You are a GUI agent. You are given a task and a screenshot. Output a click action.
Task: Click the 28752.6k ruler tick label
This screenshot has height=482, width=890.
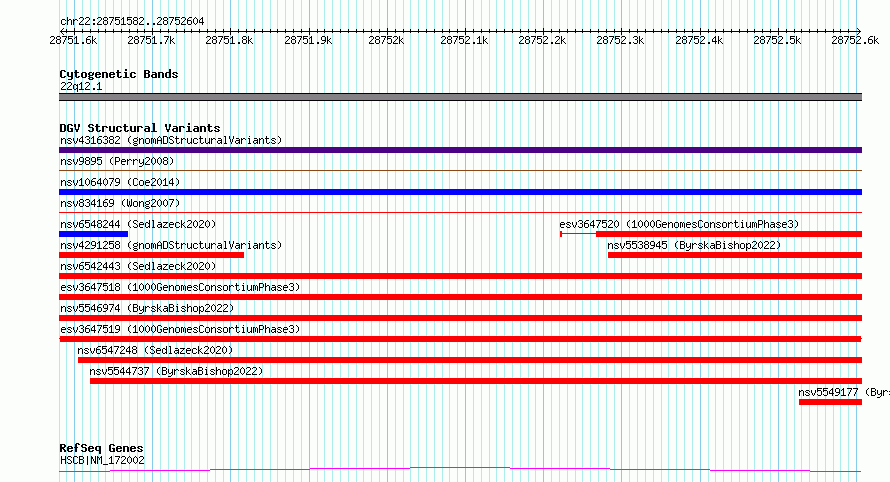(855, 40)
